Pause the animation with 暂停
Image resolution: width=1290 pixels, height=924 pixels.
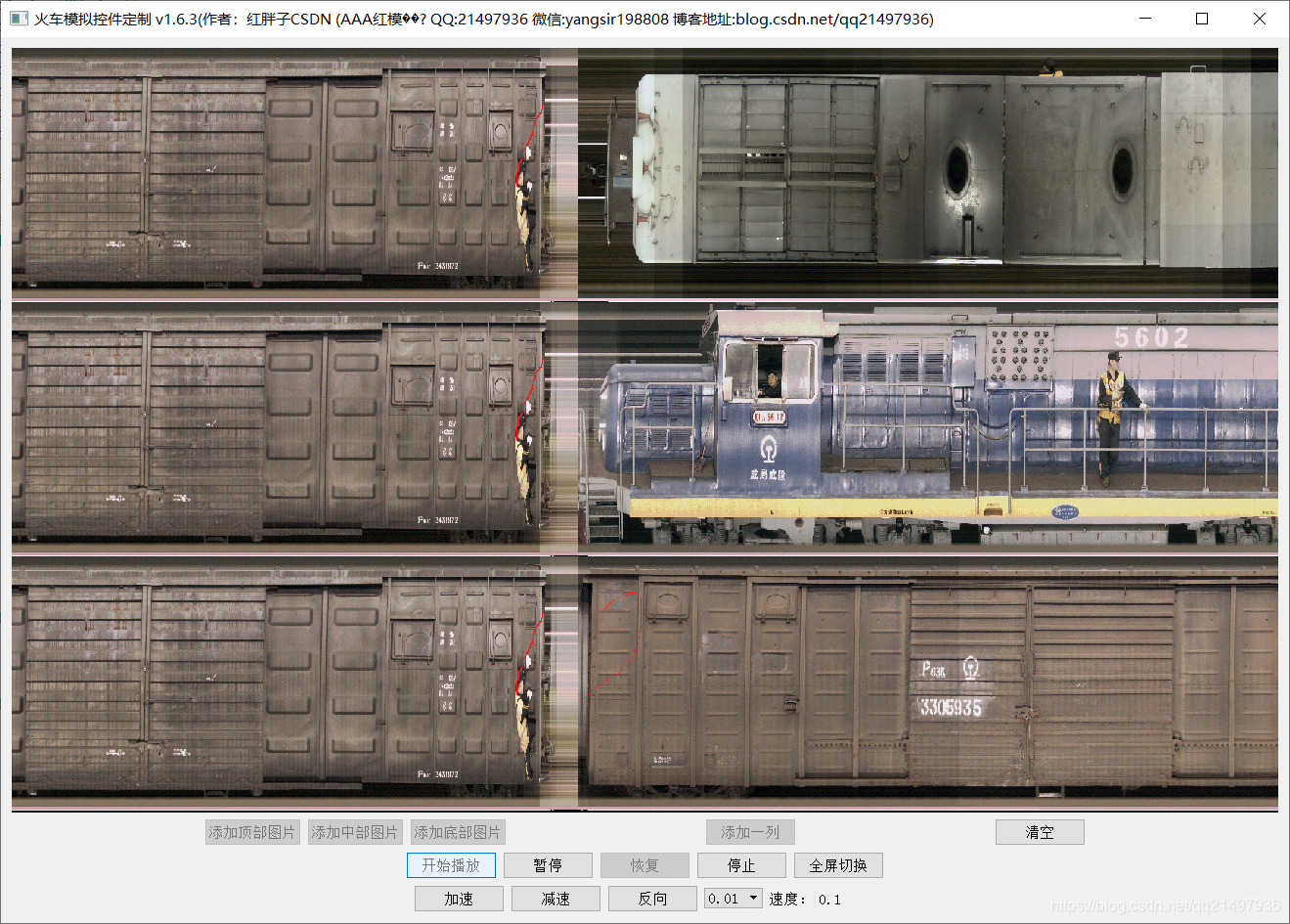click(548, 865)
